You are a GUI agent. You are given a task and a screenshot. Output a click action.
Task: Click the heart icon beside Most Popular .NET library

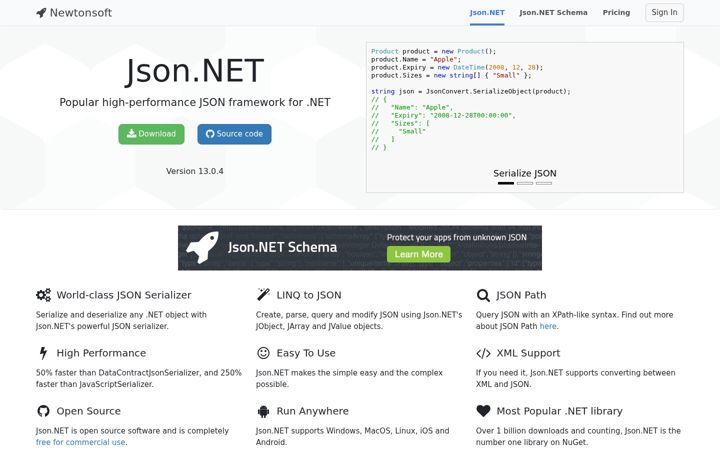[x=483, y=411]
